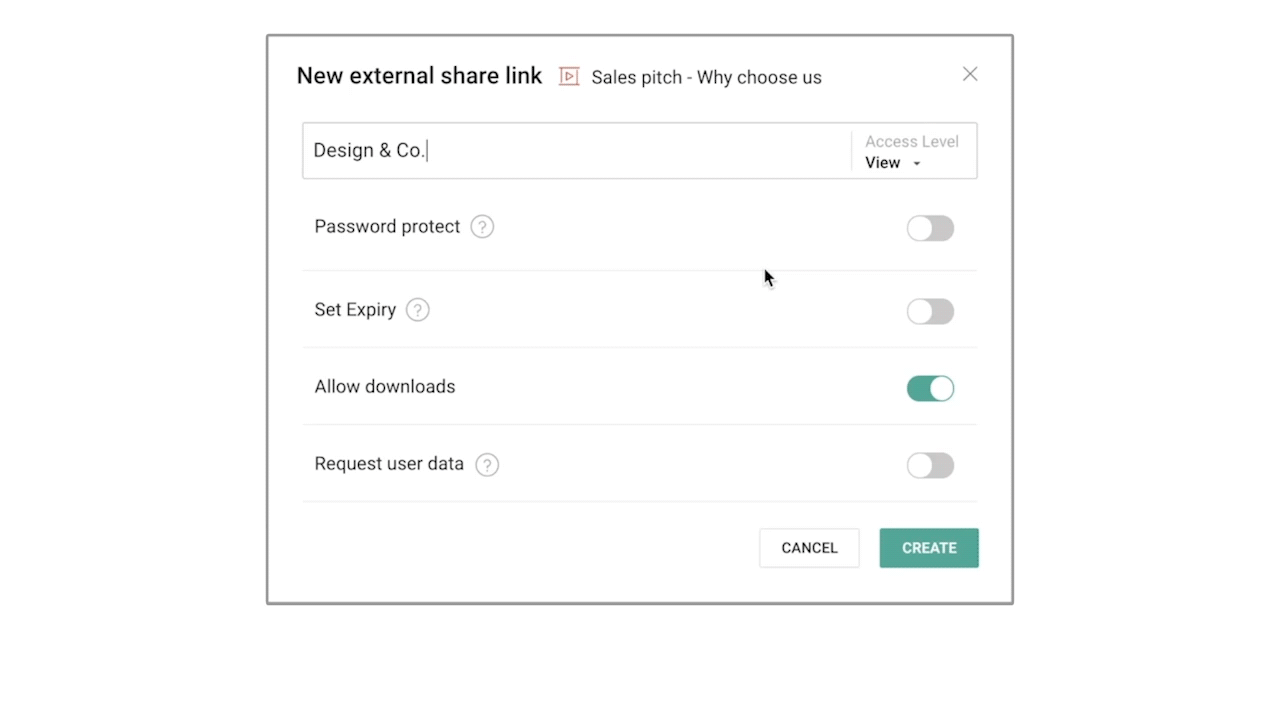The width and height of the screenshot is (1280, 720).
Task: Click the small arrow next to View
Action: point(917,164)
